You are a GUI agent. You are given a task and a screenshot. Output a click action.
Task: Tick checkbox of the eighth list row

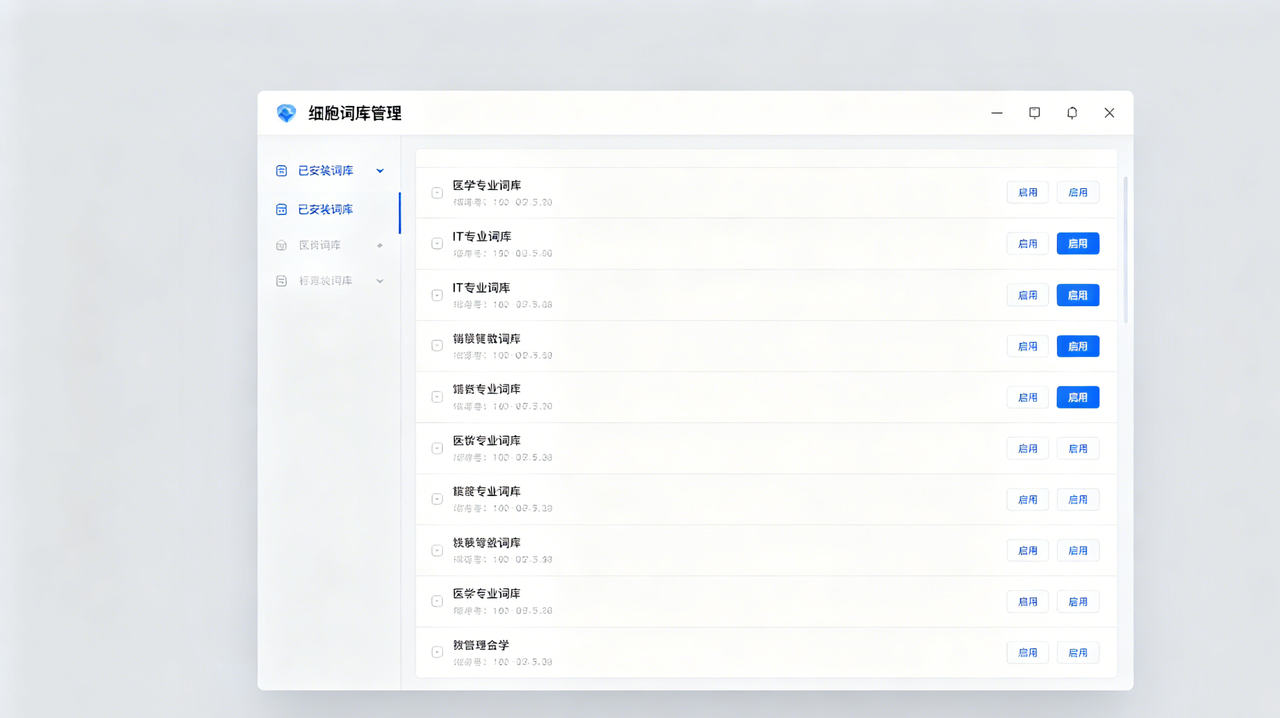(437, 550)
